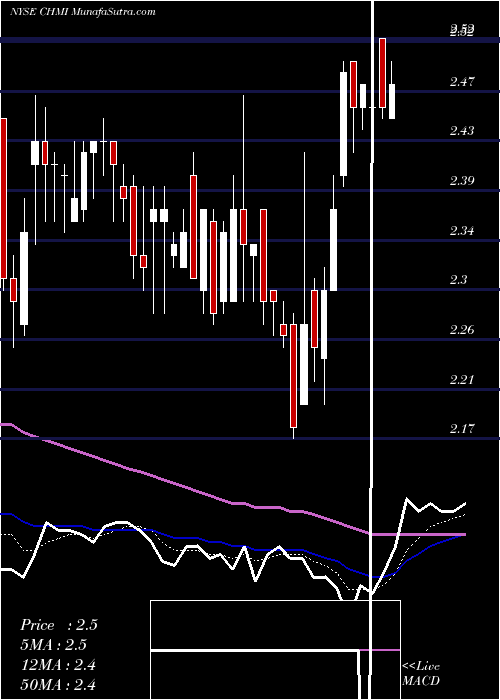The height and width of the screenshot is (700, 500).
Task: Click the '5MA : 2.5' legend text
Action: (53, 645)
